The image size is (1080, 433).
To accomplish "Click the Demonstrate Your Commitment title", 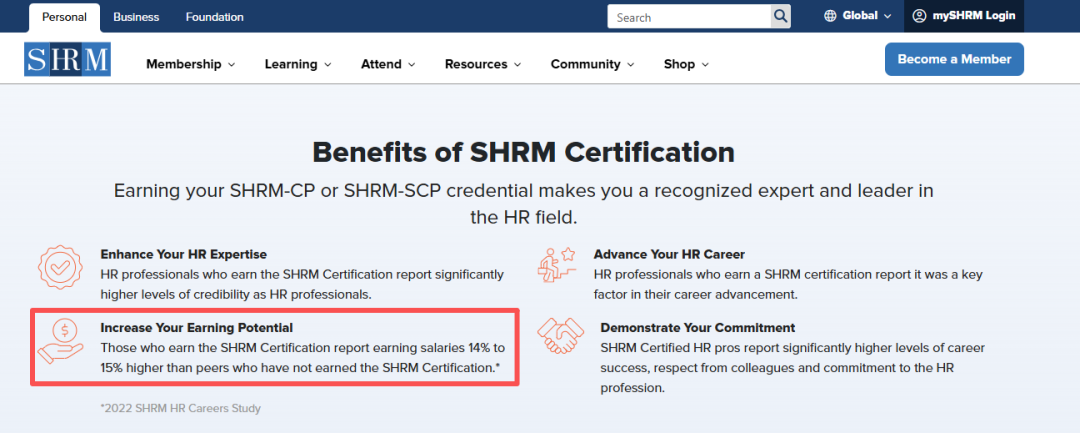I will [698, 328].
